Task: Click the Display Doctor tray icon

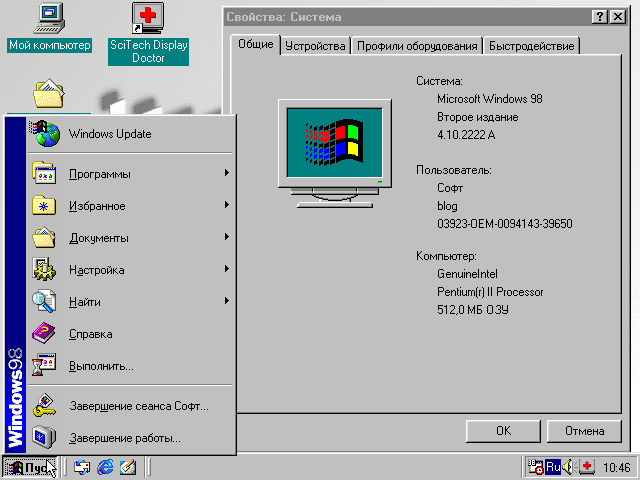Action: tap(587, 467)
